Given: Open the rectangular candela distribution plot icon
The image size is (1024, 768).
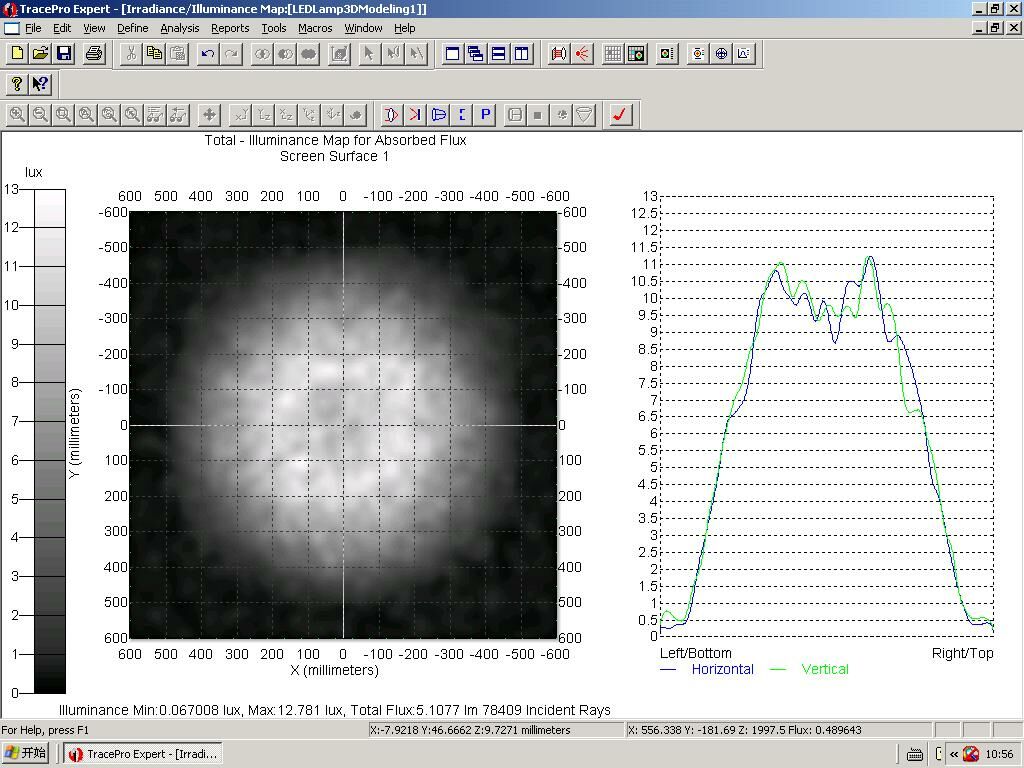Looking at the screenshot, I should (x=744, y=54).
